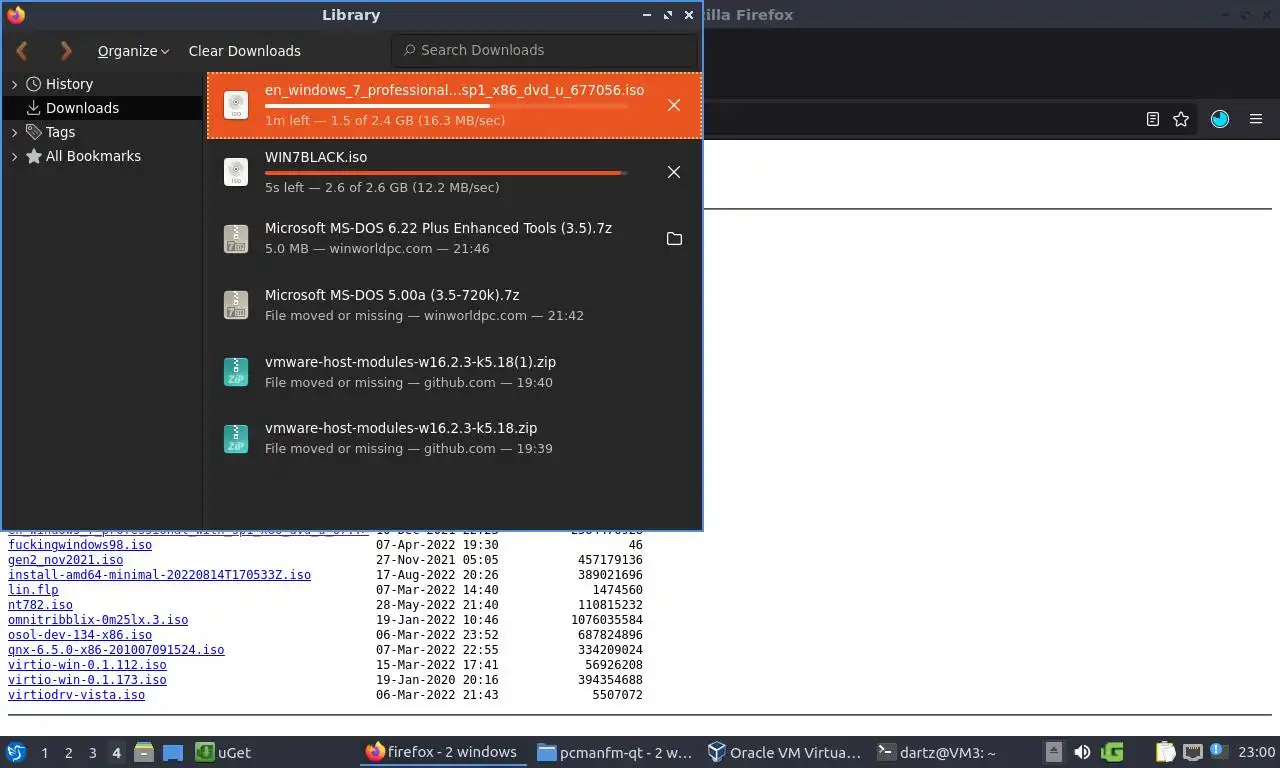Viewport: 1280px width, 768px height.
Task: Toggle reader view in Firefox toolbar
Action: tap(1152, 119)
